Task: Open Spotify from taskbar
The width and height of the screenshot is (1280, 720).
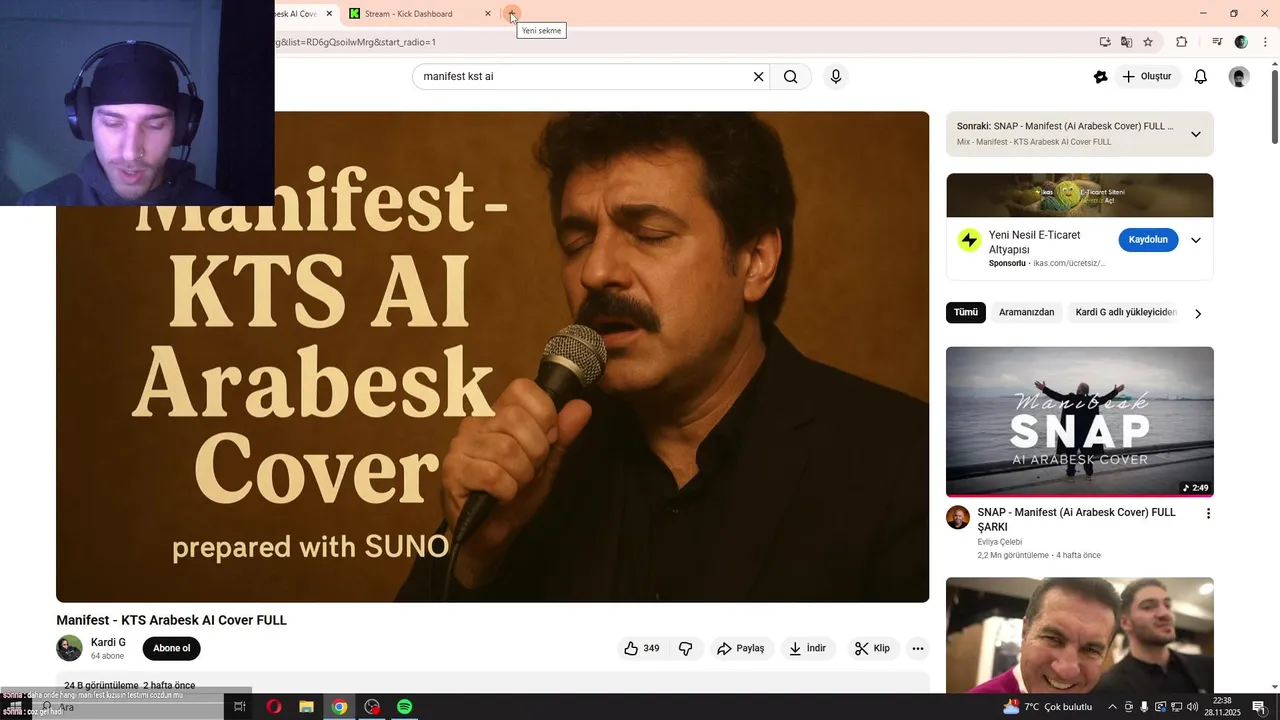Action: (x=405, y=707)
